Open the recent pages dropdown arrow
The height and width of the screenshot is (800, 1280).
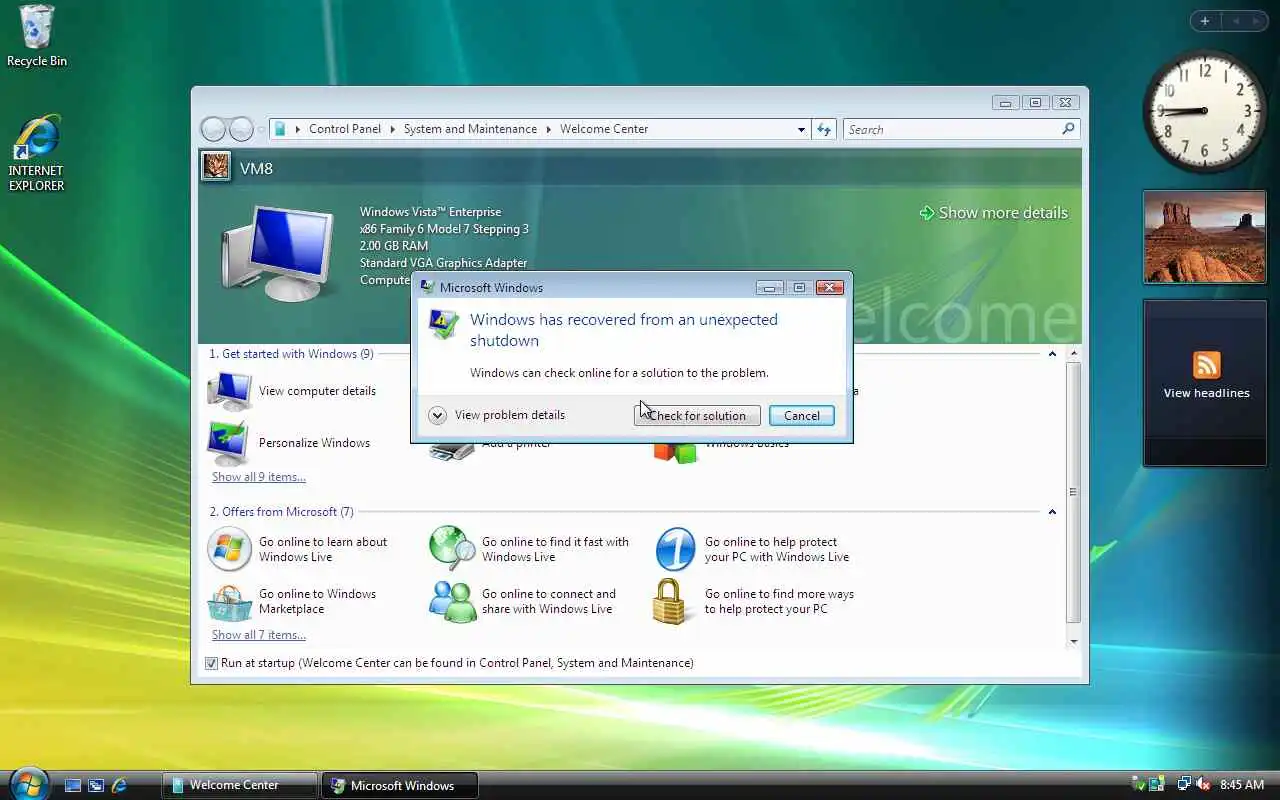[261, 129]
